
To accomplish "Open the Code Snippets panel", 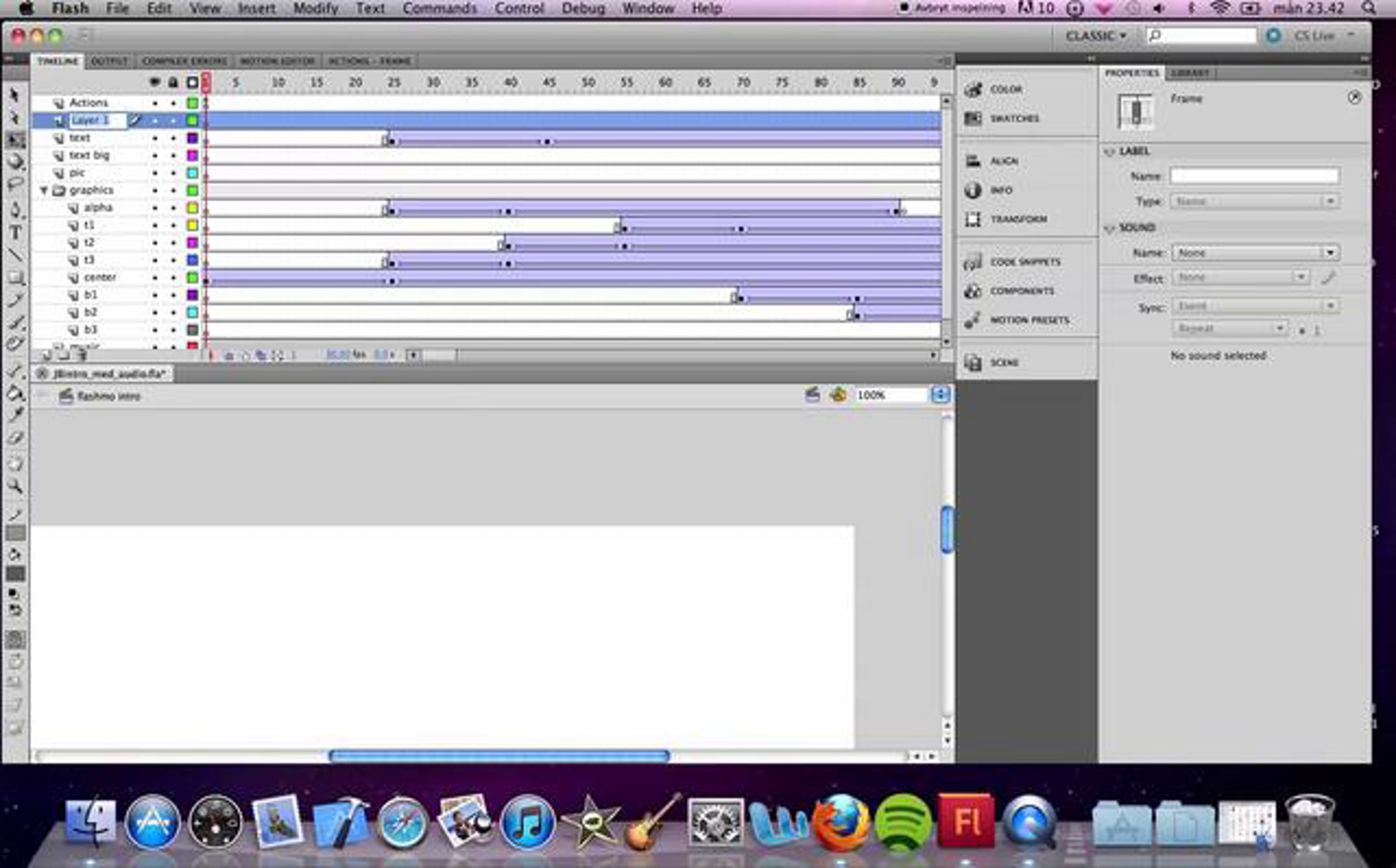I will [x=1025, y=262].
